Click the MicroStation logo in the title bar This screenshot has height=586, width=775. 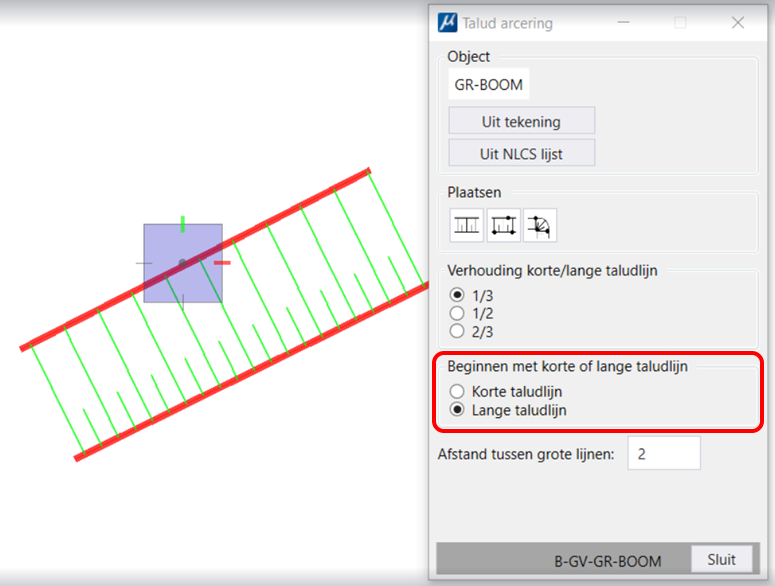[x=447, y=23]
